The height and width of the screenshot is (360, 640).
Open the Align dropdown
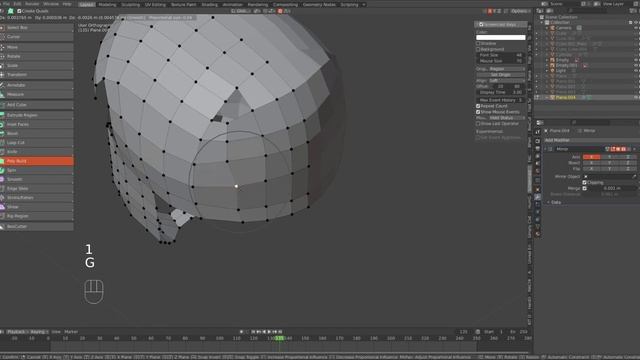pos(507,81)
